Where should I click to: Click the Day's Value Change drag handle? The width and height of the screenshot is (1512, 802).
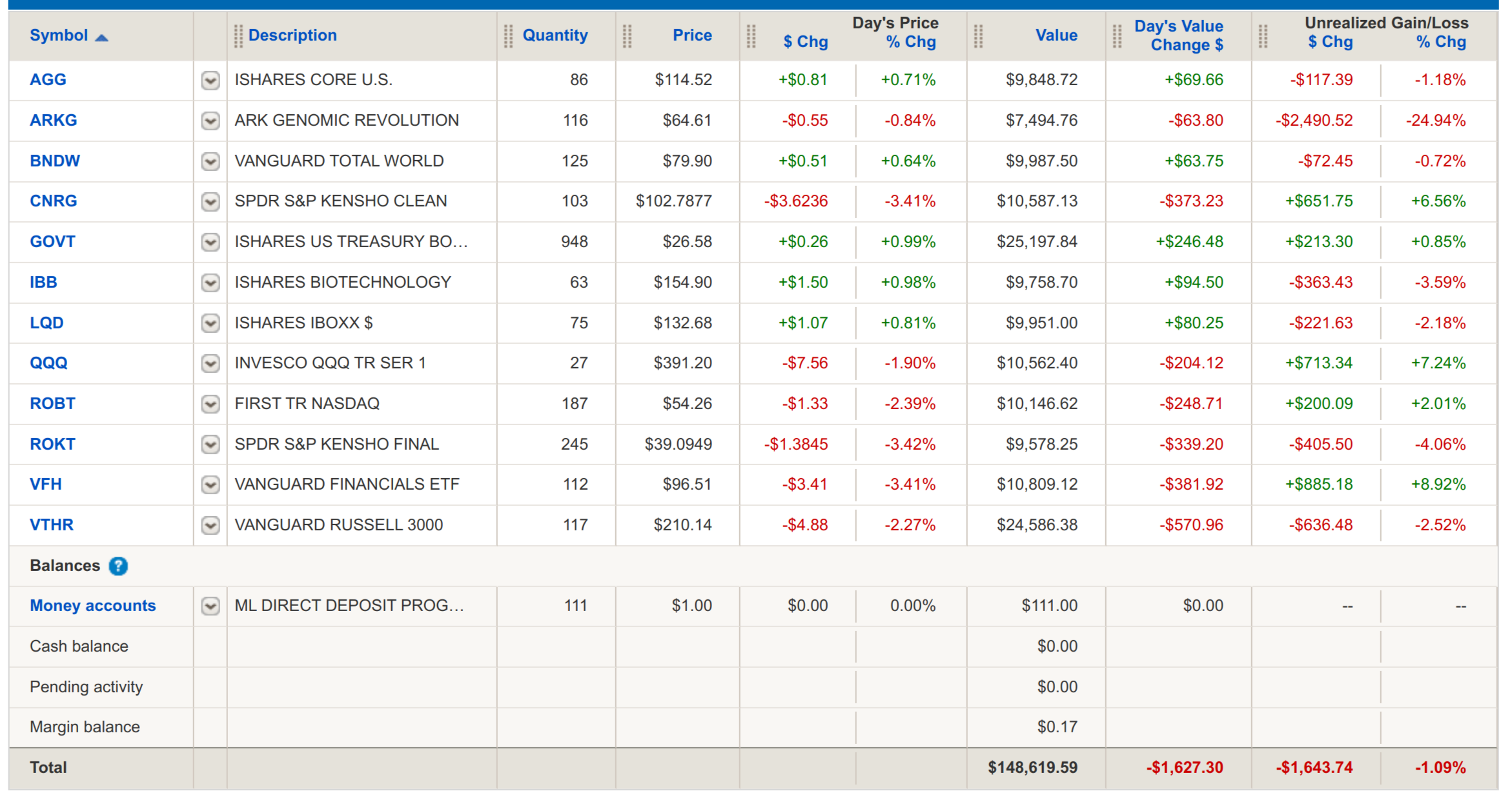1117,36
